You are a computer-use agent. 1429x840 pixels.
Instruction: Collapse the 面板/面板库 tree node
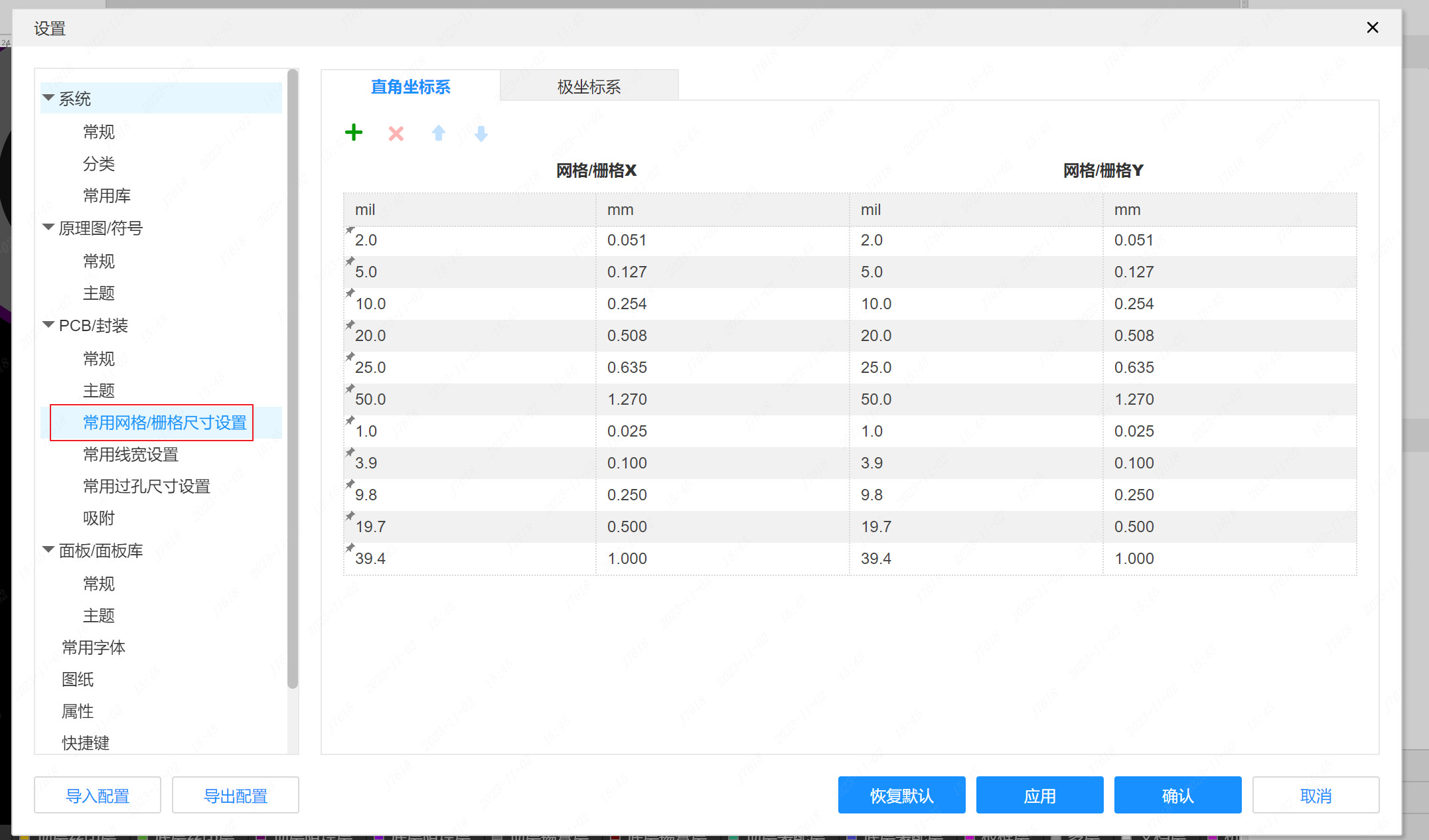pyautogui.click(x=48, y=550)
